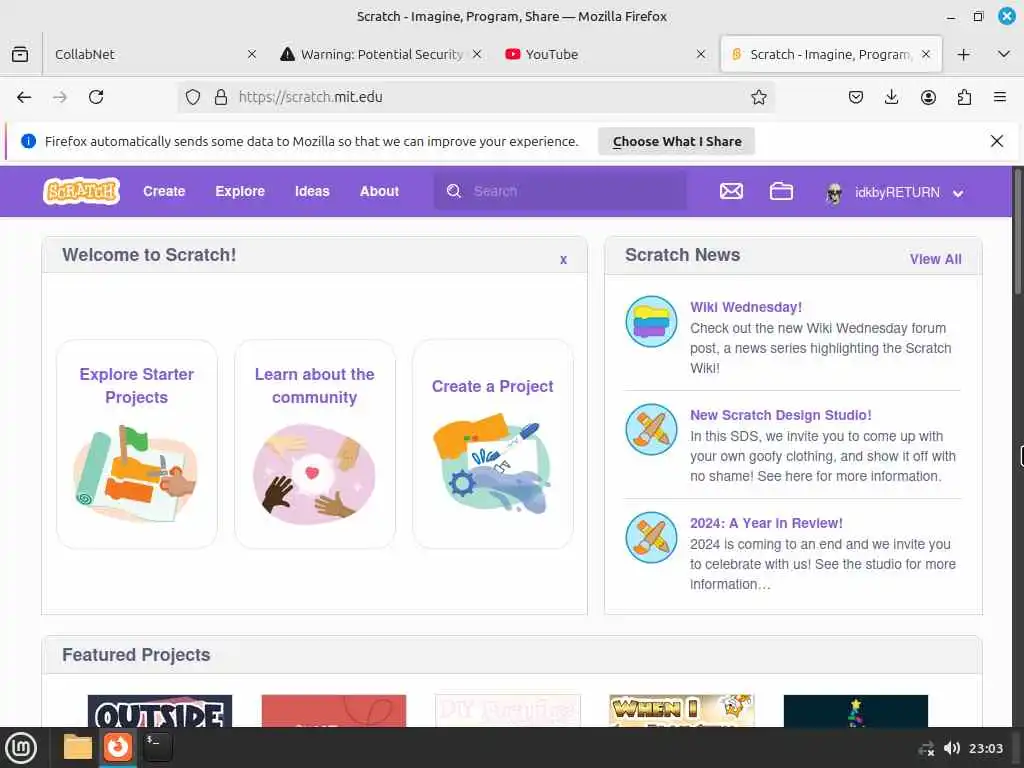
Task: Open My Stuff folder icon
Action: click(x=781, y=191)
